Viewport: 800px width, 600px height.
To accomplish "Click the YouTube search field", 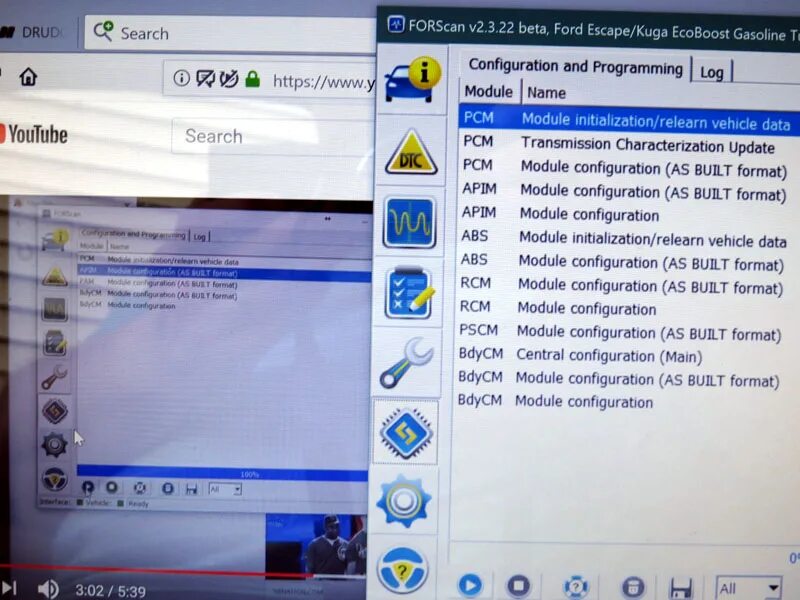I will [x=273, y=136].
